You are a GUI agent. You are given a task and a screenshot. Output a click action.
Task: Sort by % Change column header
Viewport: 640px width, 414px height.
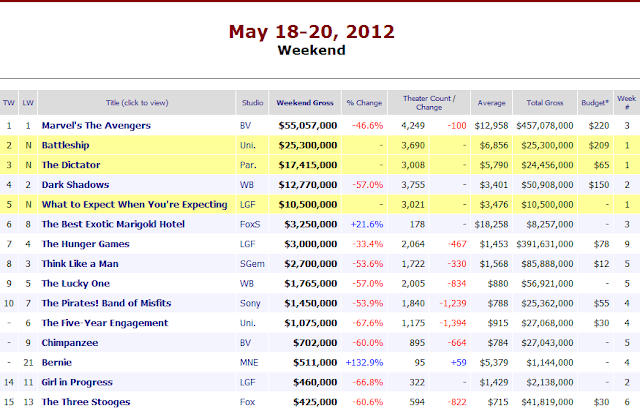(364, 103)
